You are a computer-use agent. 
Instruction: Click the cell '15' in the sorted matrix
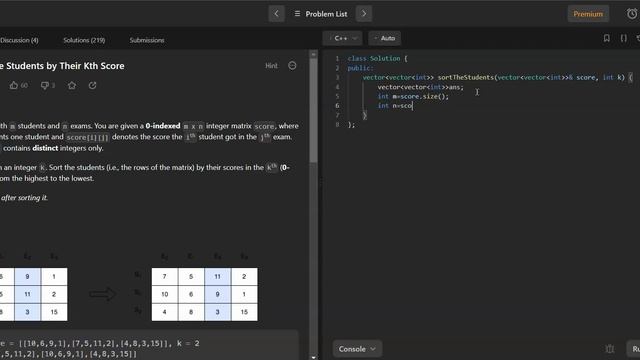(244, 312)
